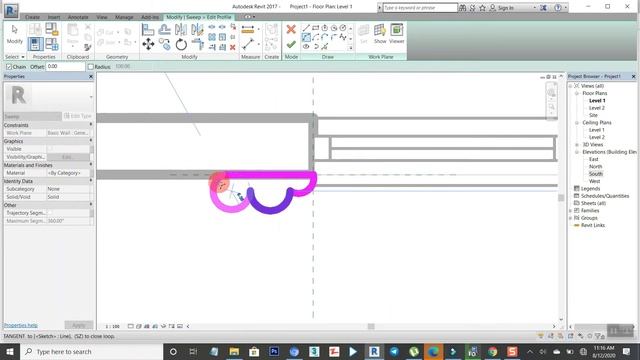Click the Align tool in Modify panel
The image size is (640, 360).
148,29
